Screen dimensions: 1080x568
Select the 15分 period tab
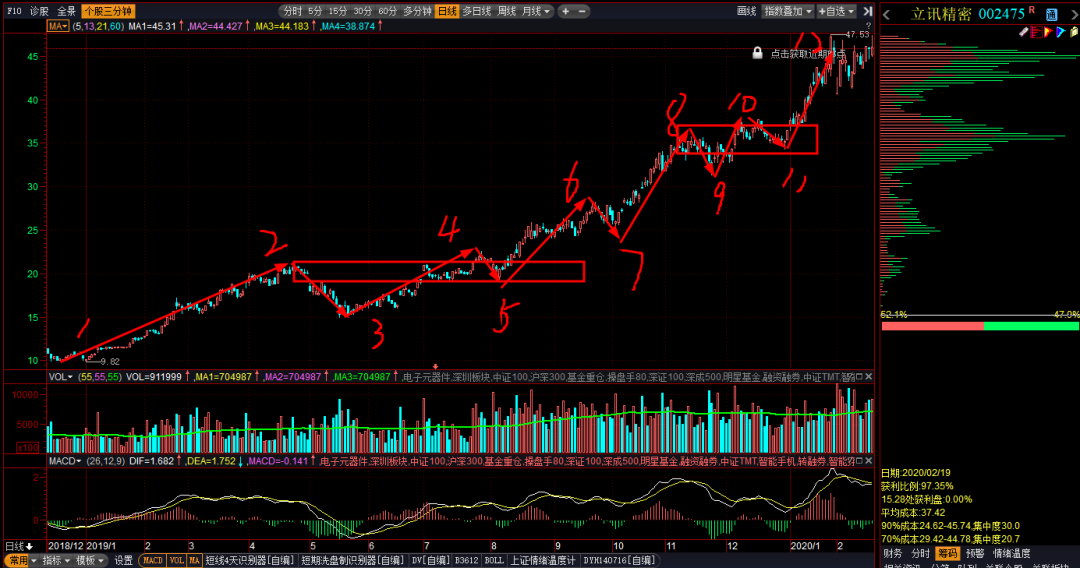pos(338,11)
